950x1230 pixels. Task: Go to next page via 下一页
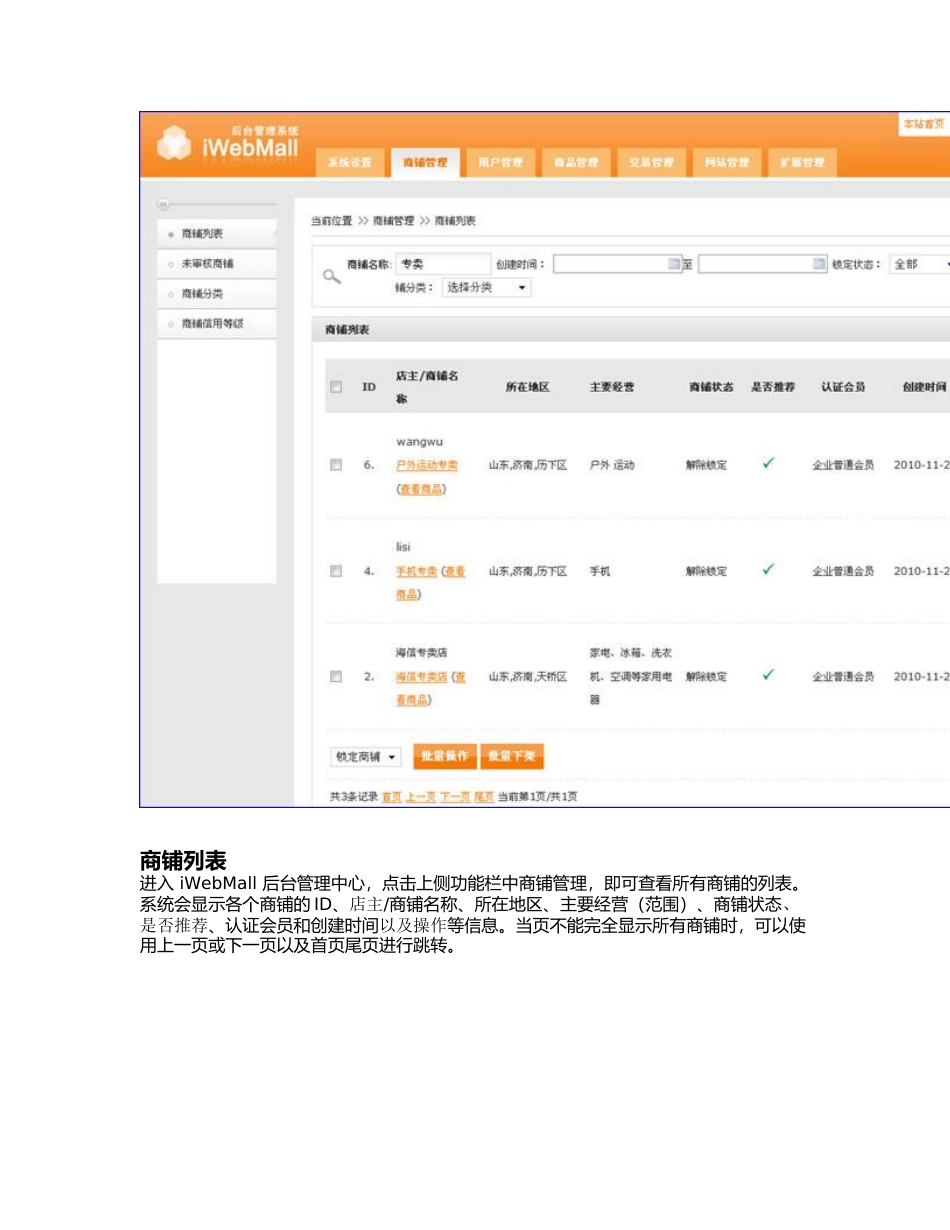(x=455, y=797)
